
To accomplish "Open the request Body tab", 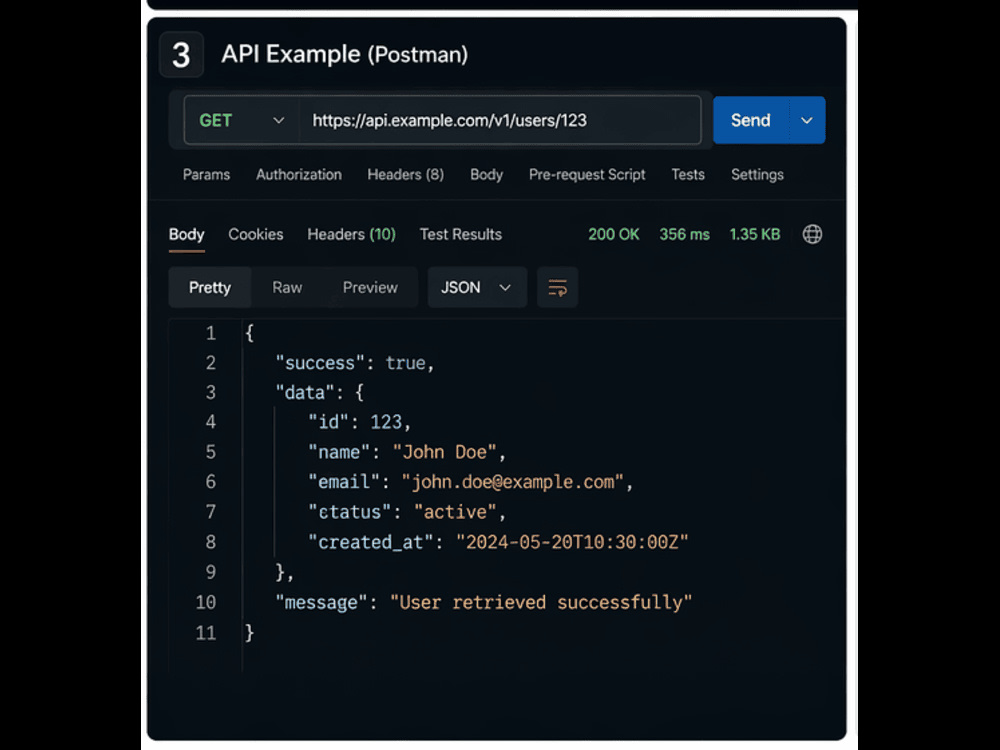I will pos(487,175).
